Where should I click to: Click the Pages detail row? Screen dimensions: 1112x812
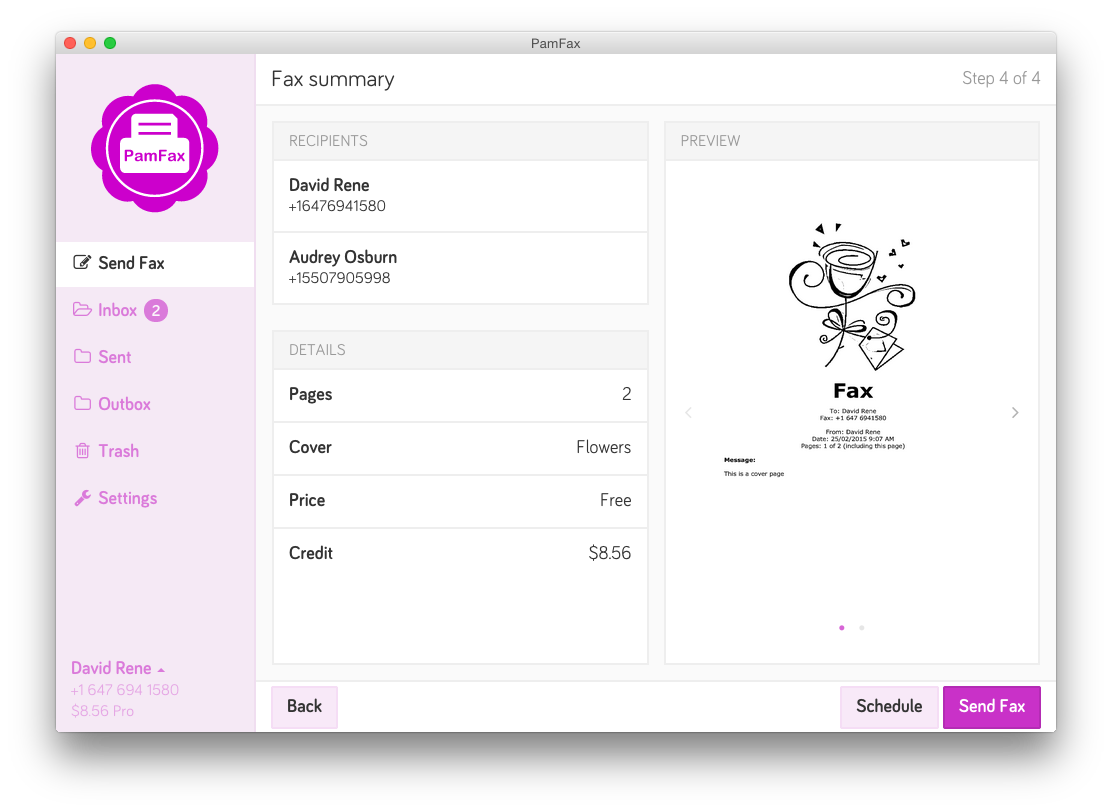[460, 395]
